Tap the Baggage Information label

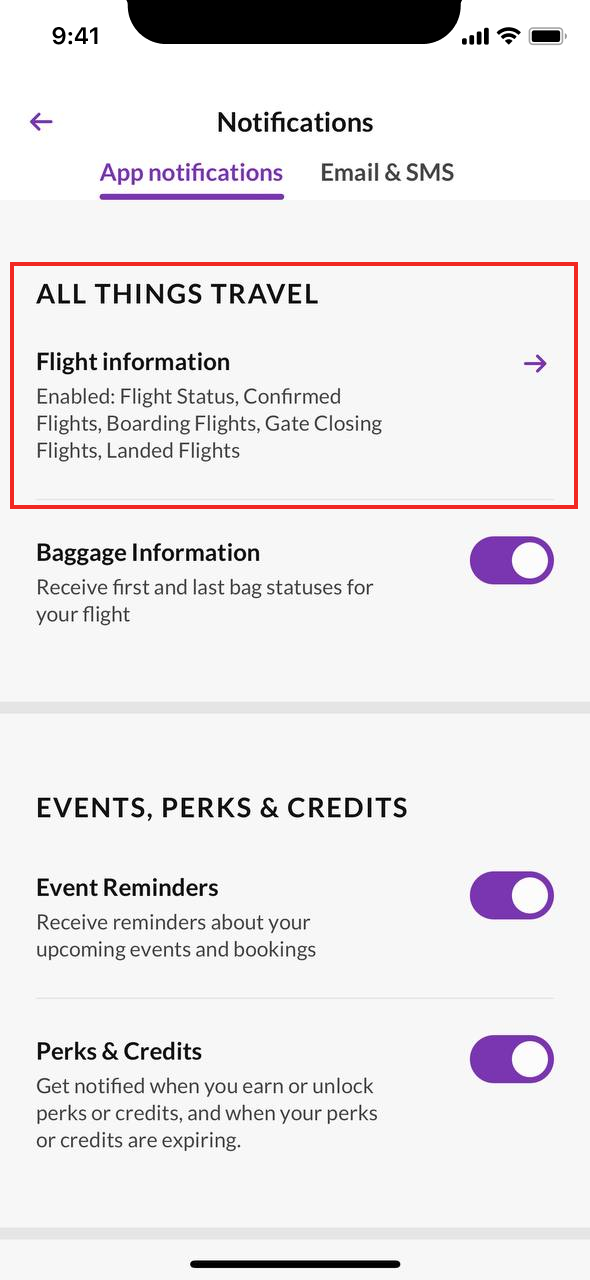click(148, 553)
